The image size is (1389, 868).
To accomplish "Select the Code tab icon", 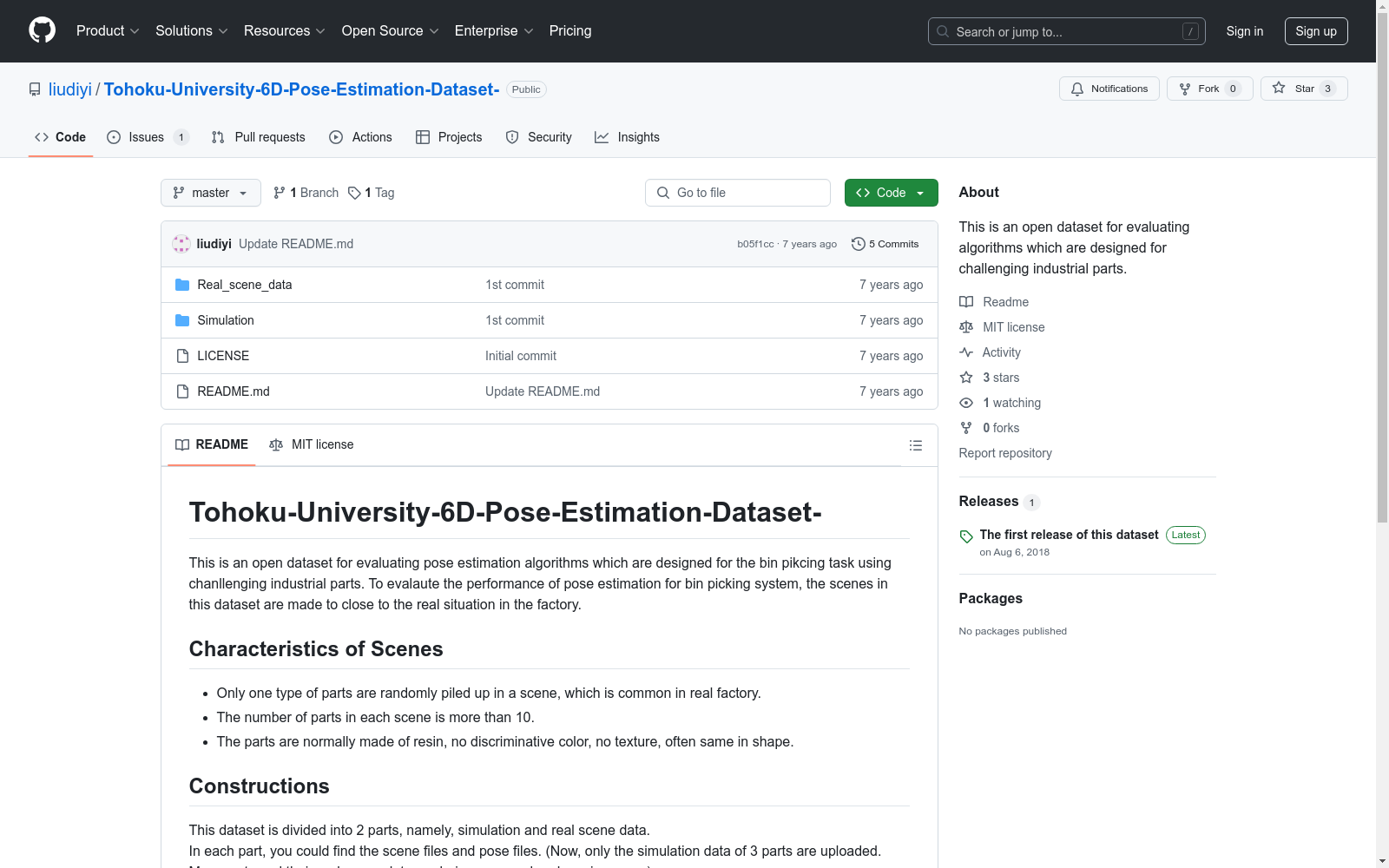I will click(x=42, y=136).
